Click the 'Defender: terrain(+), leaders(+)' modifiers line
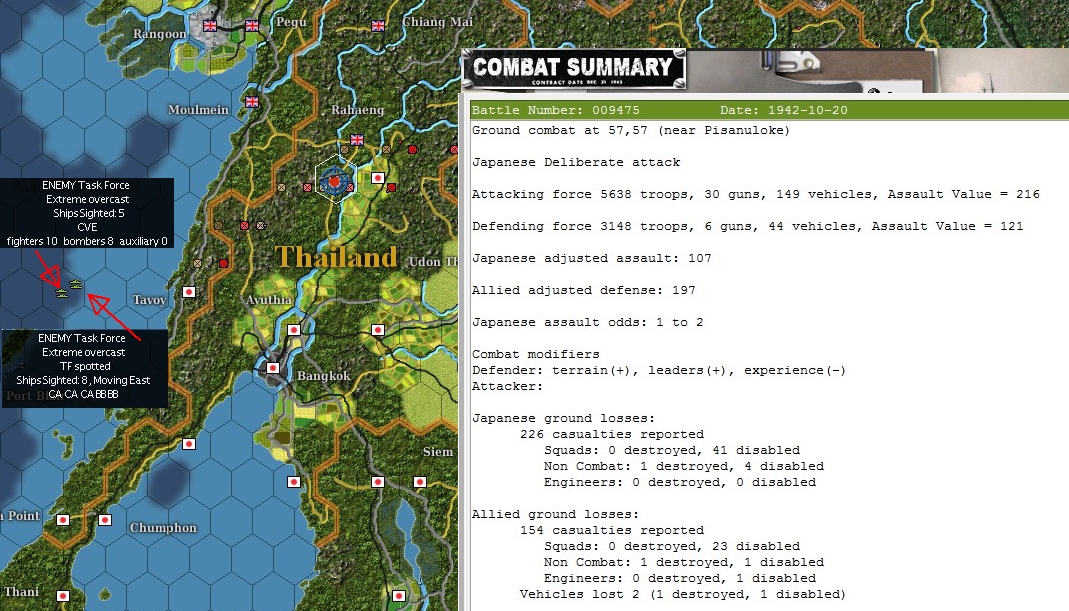The image size is (1069, 611). click(x=659, y=370)
